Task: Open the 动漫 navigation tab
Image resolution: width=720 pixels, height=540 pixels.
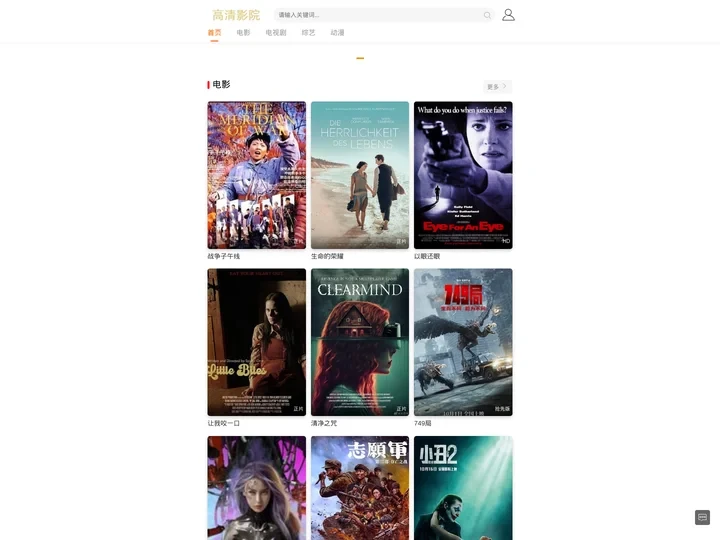Action: coord(338,33)
